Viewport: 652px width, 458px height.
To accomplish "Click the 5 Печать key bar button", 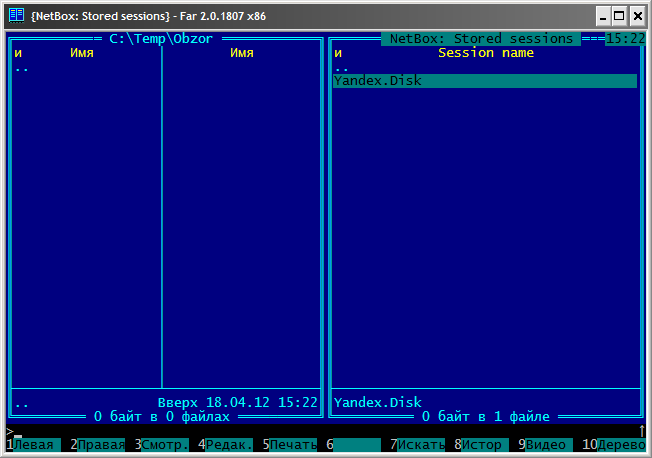I will [294, 444].
